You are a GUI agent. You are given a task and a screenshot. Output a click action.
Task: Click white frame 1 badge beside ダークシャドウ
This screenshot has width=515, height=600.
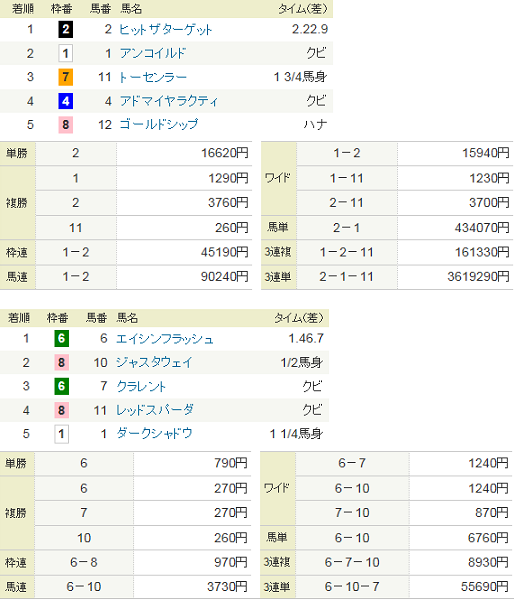pyautogui.click(x=61, y=434)
